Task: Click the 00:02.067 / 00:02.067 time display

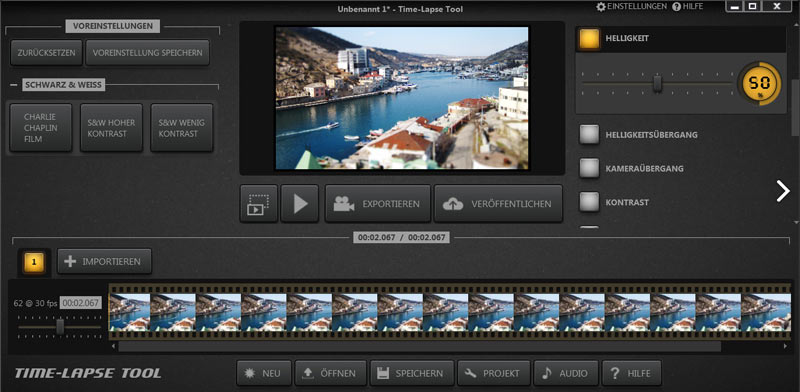Action: [402, 237]
